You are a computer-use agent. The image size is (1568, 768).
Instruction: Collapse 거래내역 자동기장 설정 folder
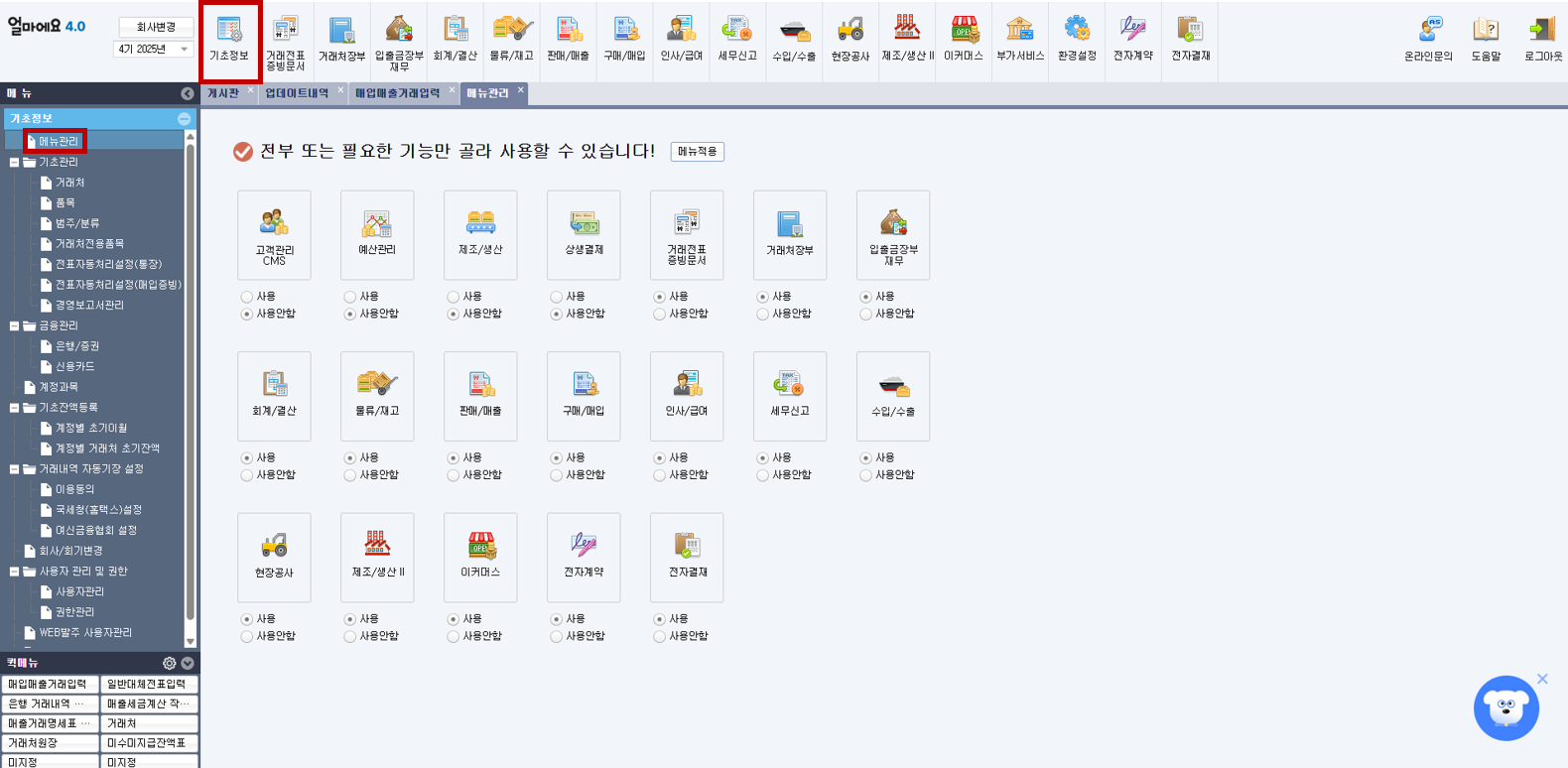point(14,468)
